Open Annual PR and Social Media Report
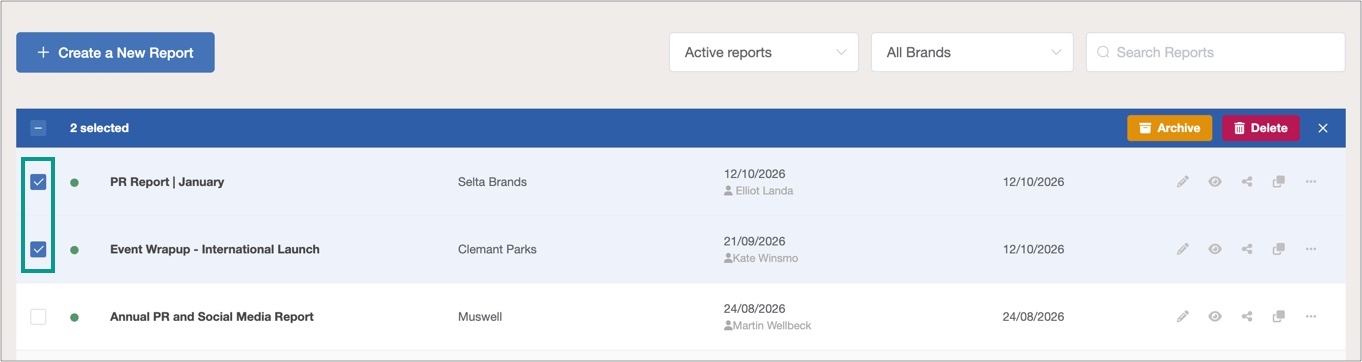Viewport: 1362px width, 362px height. (x=212, y=317)
